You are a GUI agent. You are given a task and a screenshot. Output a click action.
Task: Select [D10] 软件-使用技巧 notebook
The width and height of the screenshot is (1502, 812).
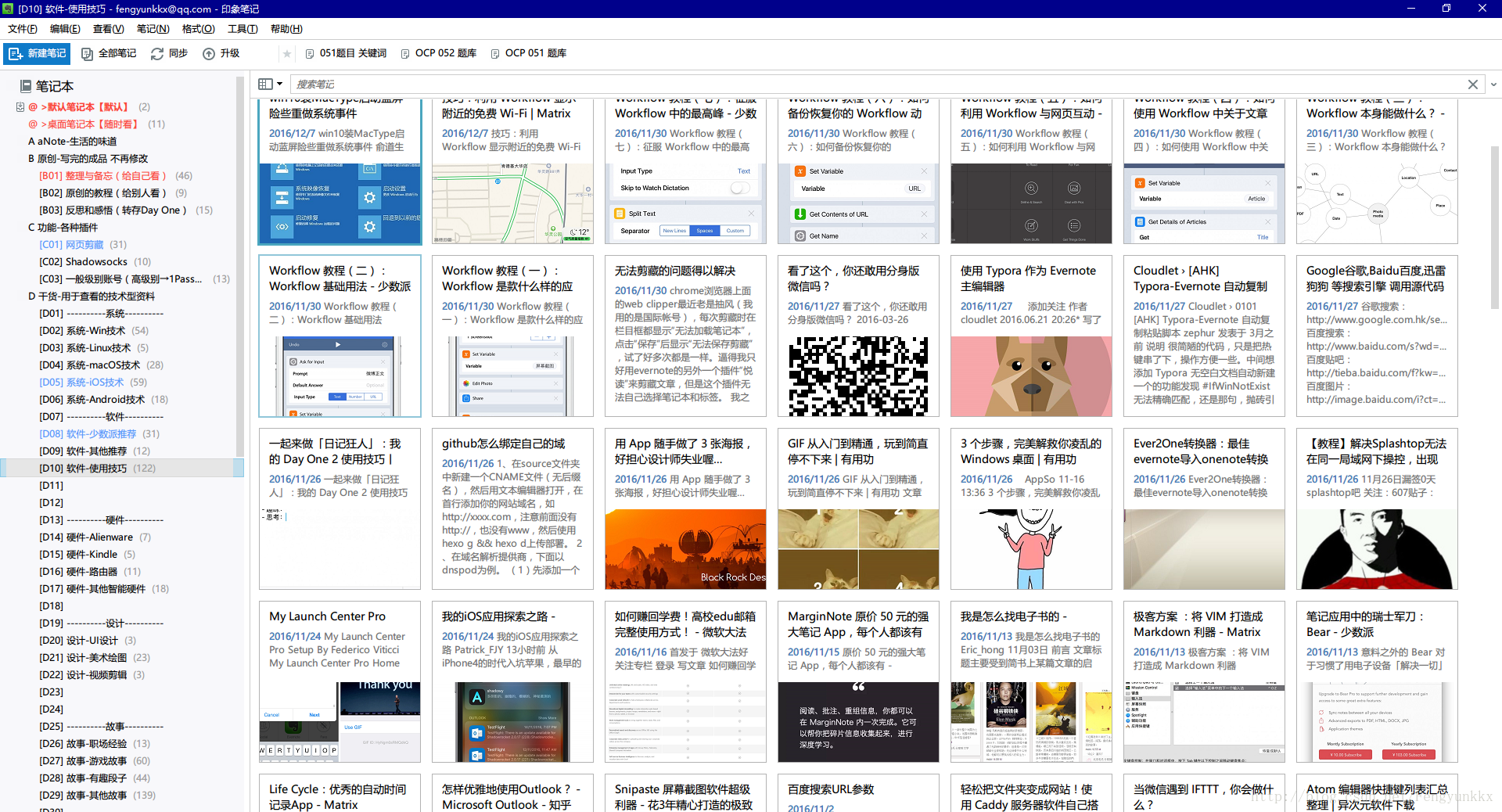tap(122, 469)
